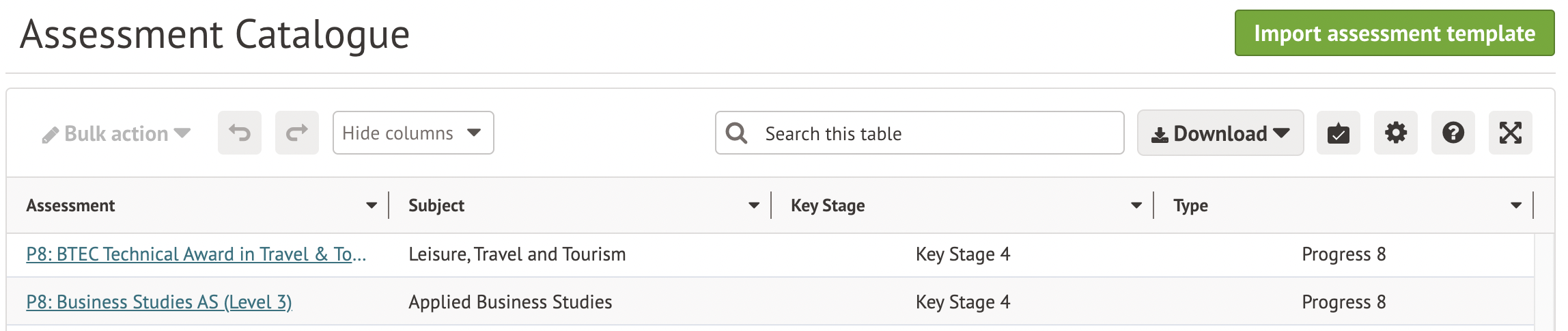Open the help question mark icon
The width and height of the screenshot is (1568, 331).
tap(1453, 133)
